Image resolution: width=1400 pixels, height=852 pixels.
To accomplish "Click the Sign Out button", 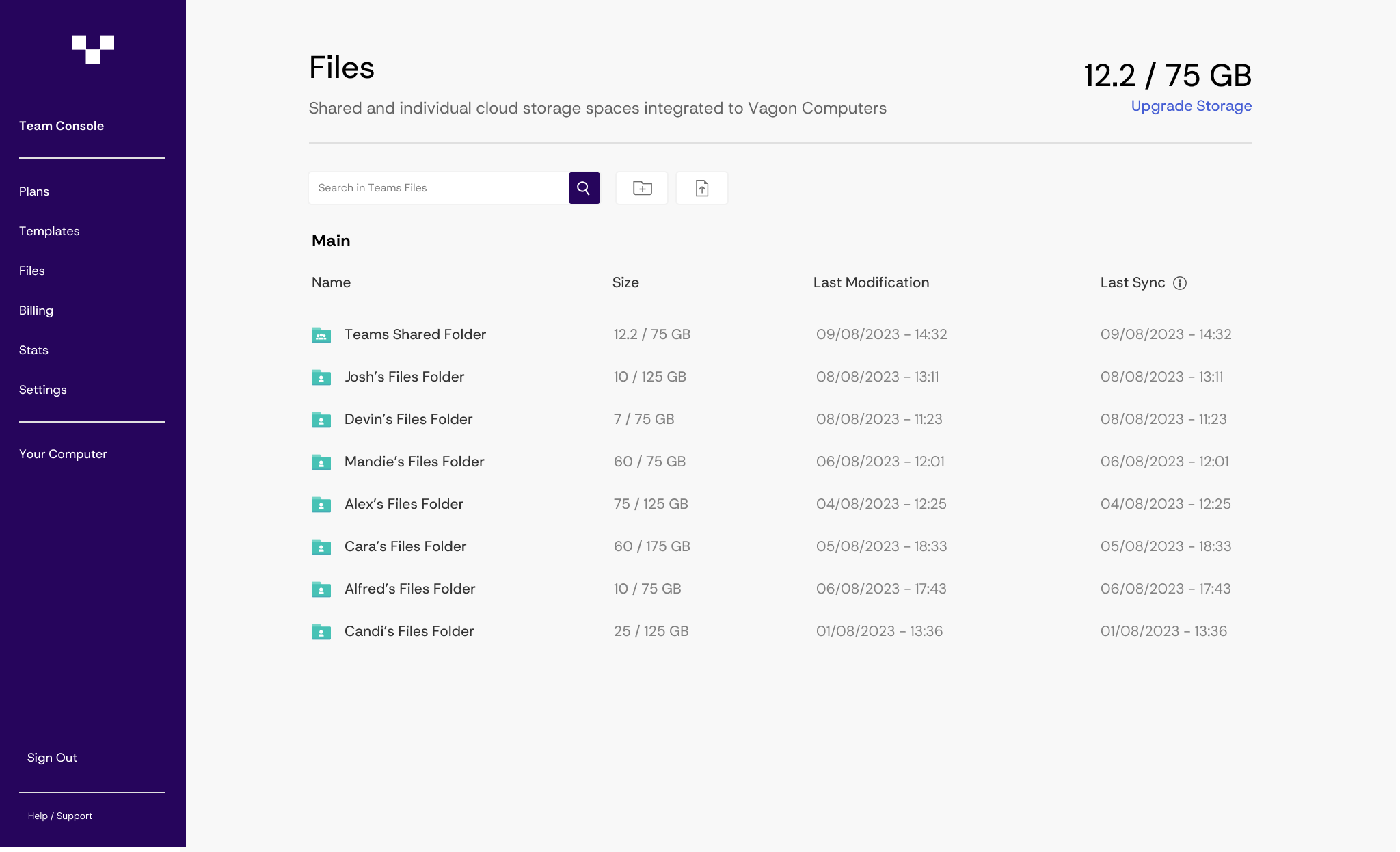I will [x=52, y=758].
